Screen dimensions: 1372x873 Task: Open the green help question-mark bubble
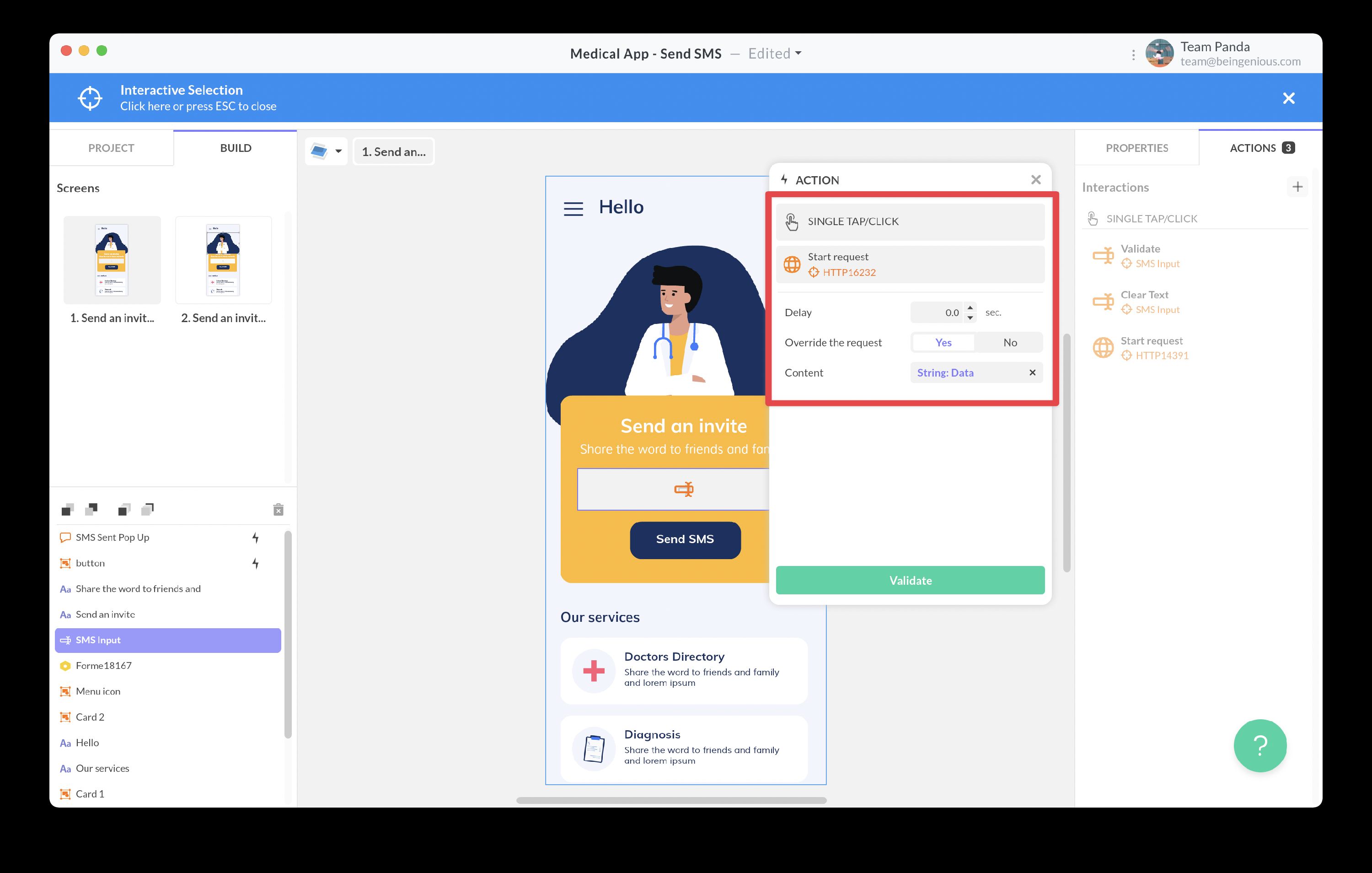(x=1260, y=745)
